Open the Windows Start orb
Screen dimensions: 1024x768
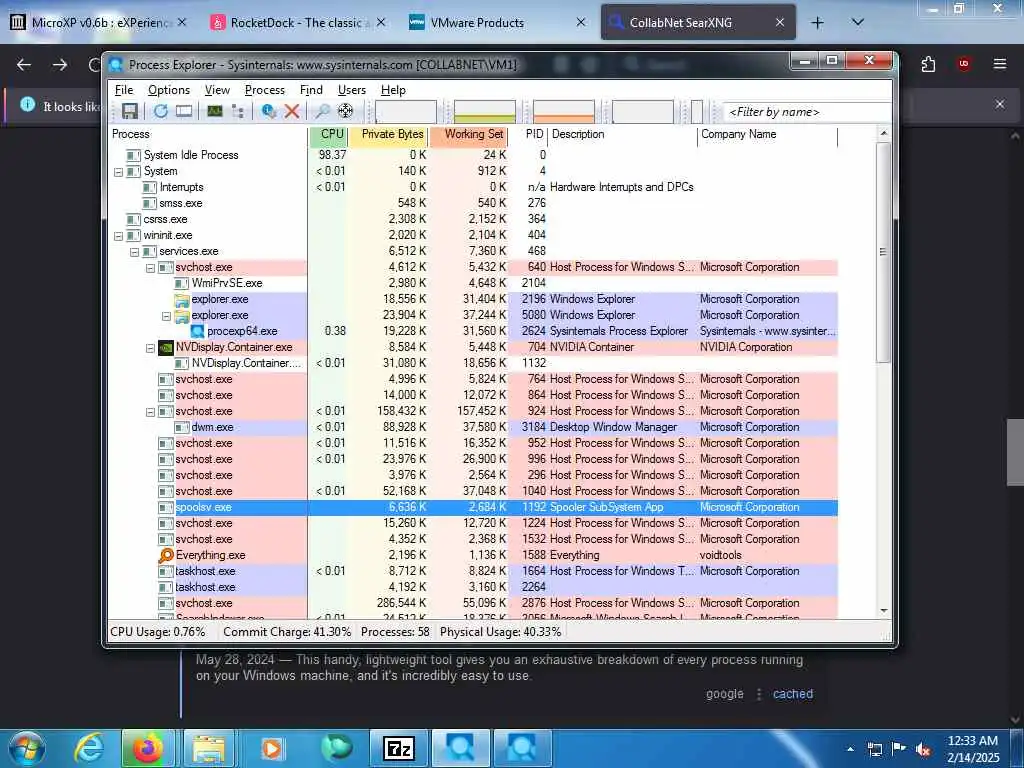tap(27, 748)
